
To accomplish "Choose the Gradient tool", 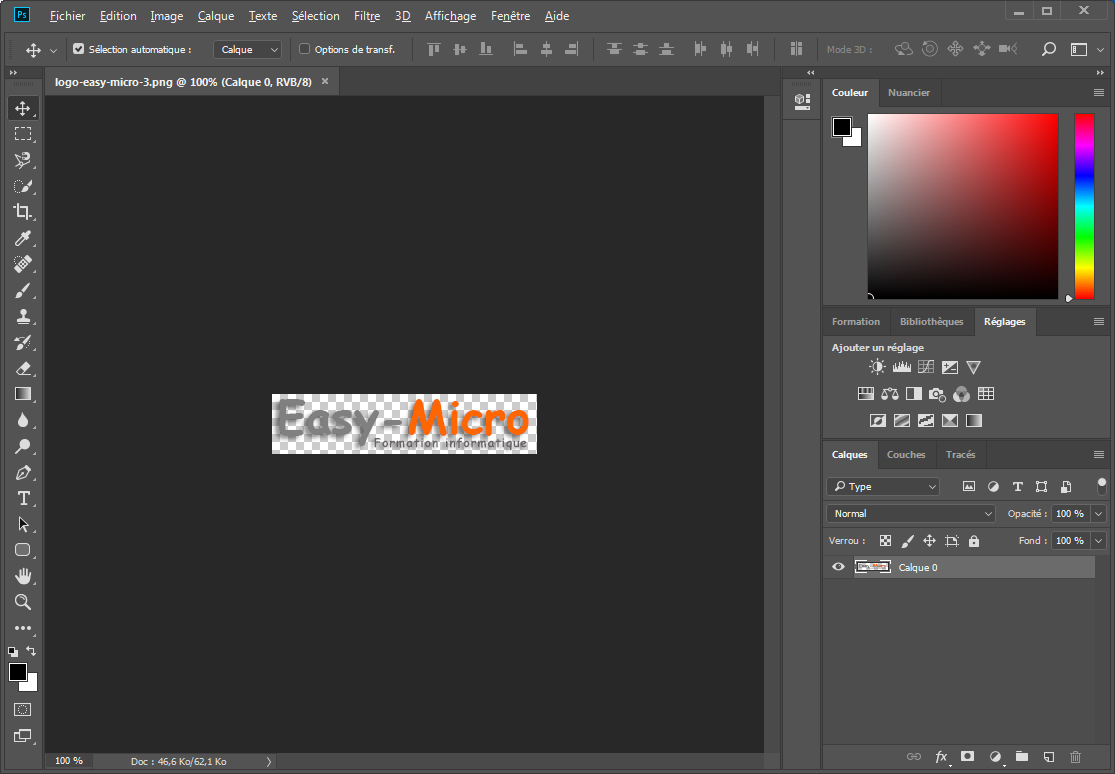I will click(23, 394).
